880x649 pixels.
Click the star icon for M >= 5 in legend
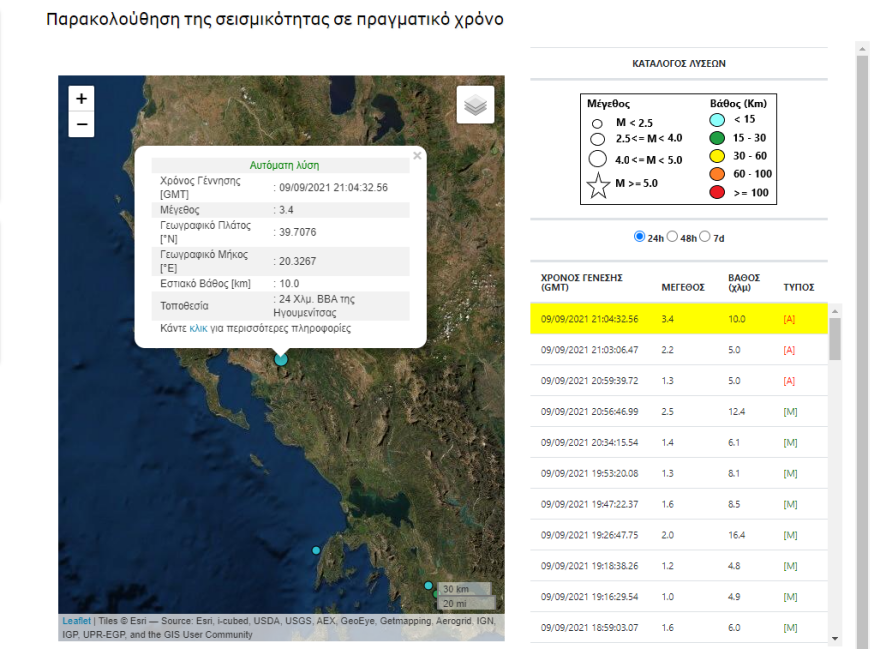[x=598, y=184]
